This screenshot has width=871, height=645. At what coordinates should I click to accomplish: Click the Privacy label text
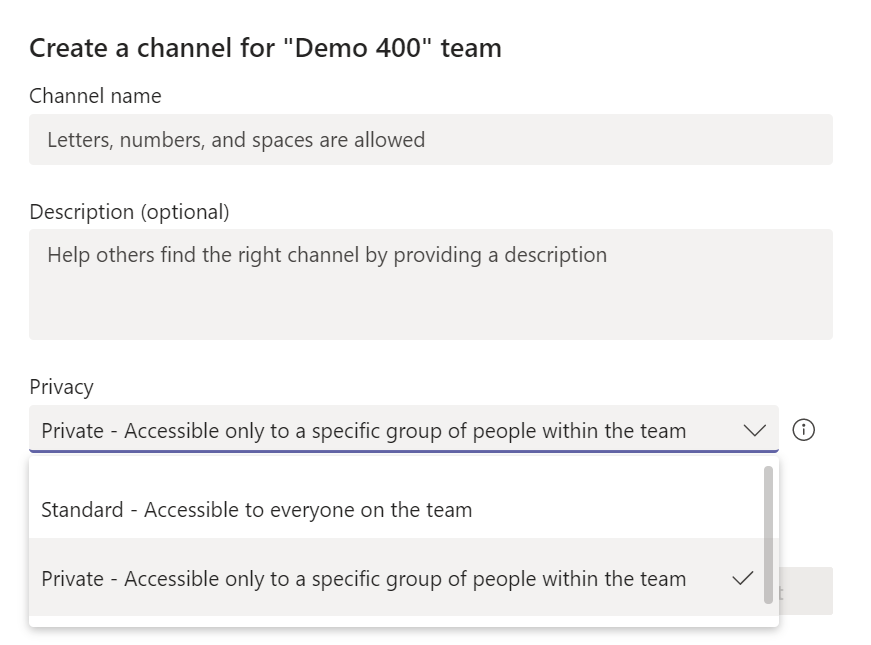tap(62, 387)
